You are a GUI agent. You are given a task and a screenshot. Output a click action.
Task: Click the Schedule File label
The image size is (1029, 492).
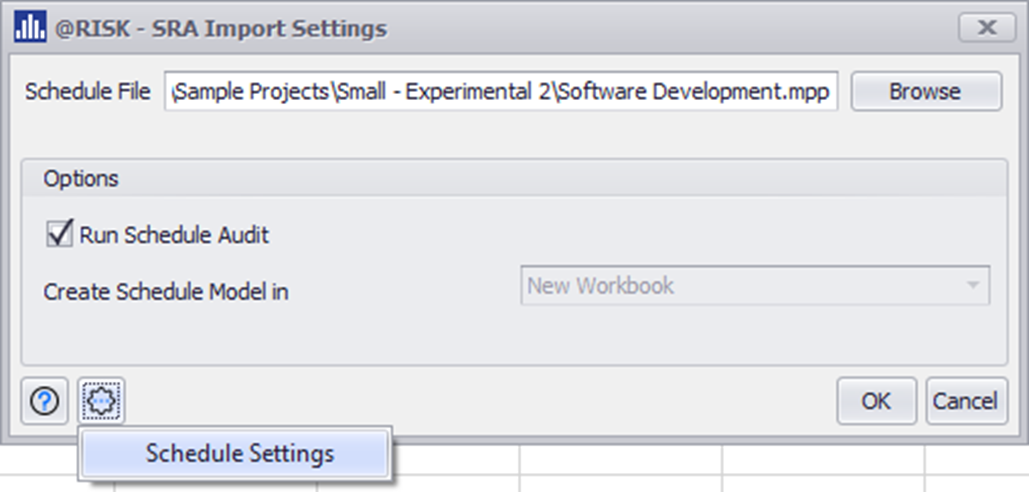click(x=88, y=92)
